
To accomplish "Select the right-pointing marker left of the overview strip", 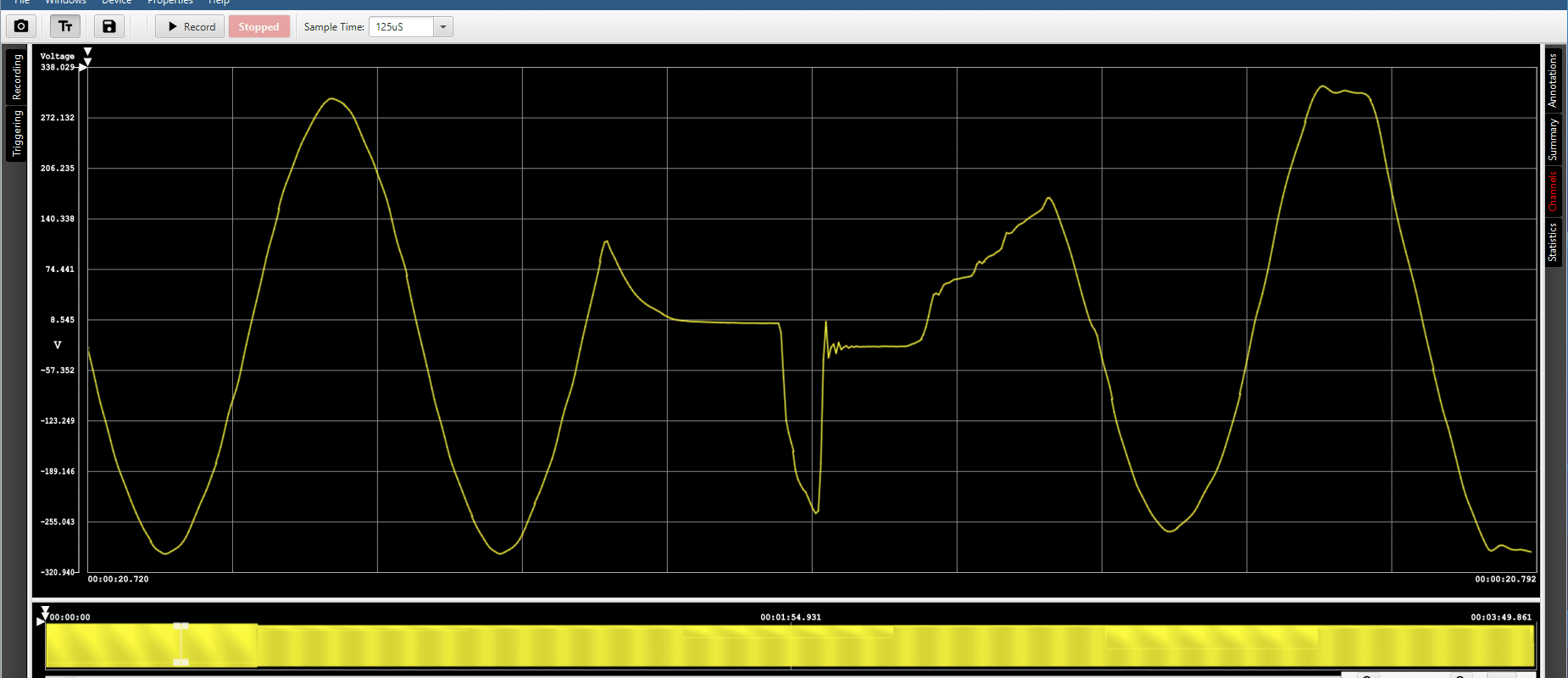I will click(41, 621).
